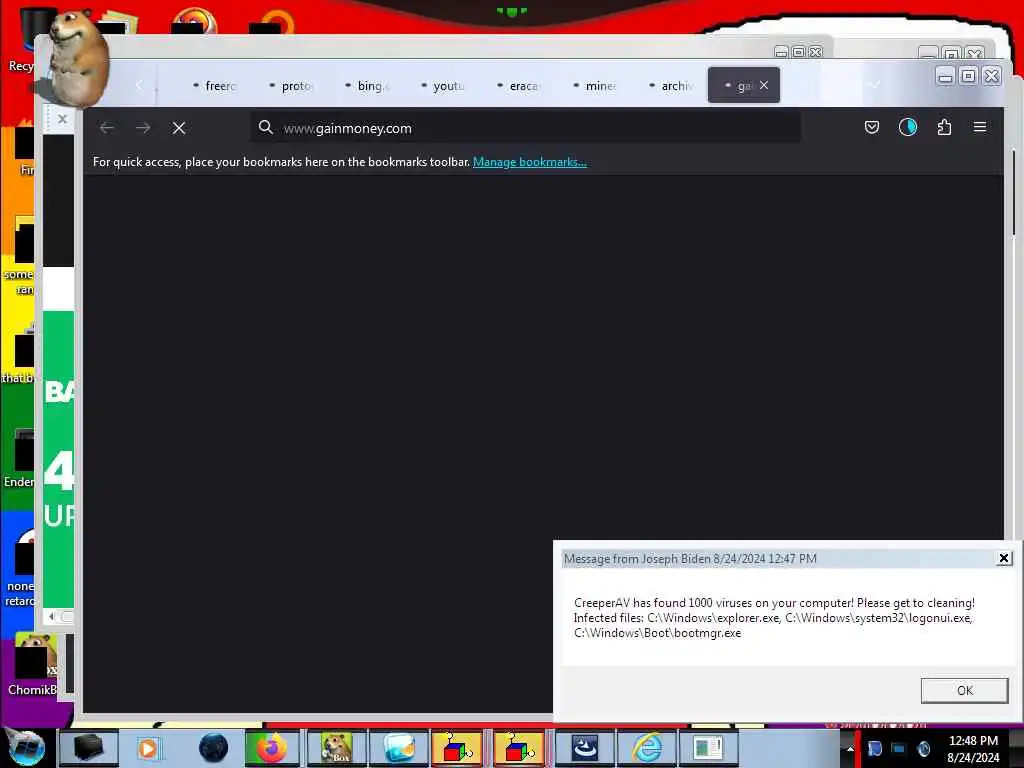
Task: Click the network monitor tray icon
Action: (899, 748)
